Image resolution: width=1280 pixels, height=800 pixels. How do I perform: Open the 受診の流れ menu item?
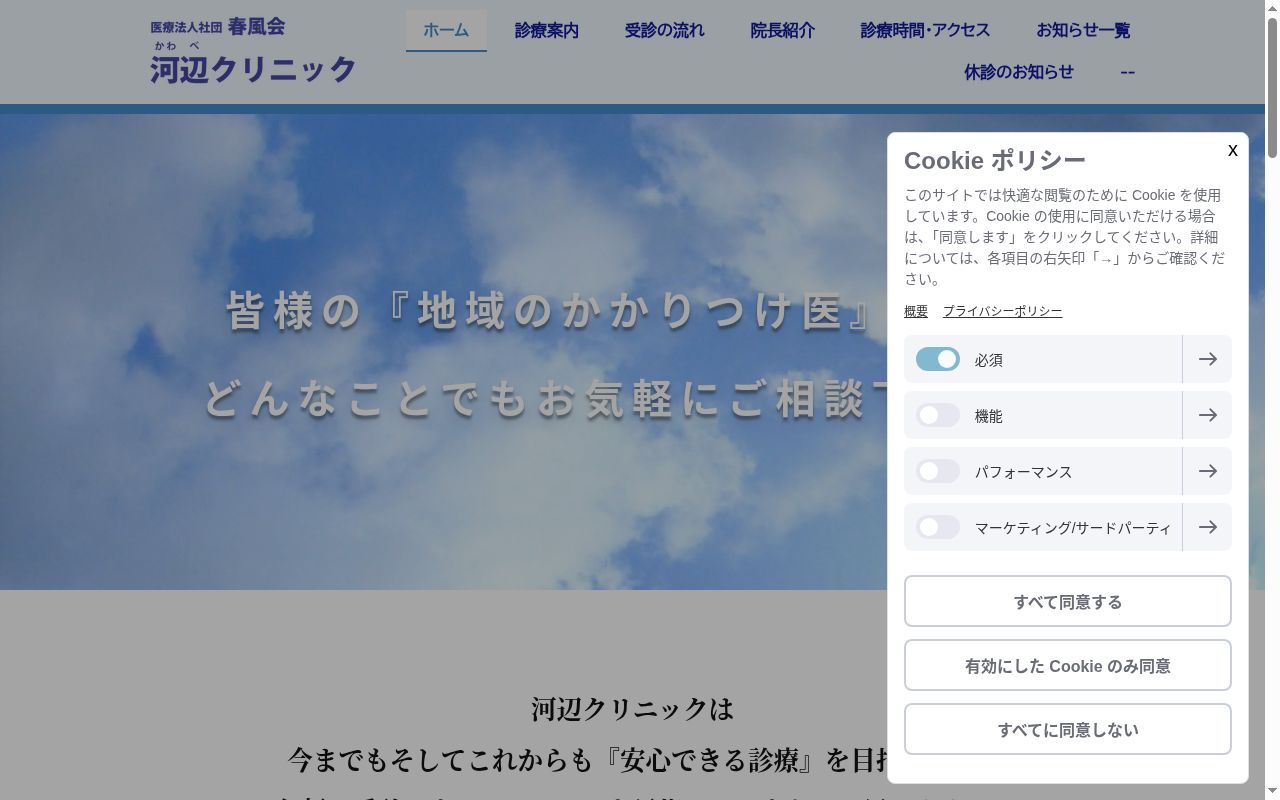(x=665, y=30)
